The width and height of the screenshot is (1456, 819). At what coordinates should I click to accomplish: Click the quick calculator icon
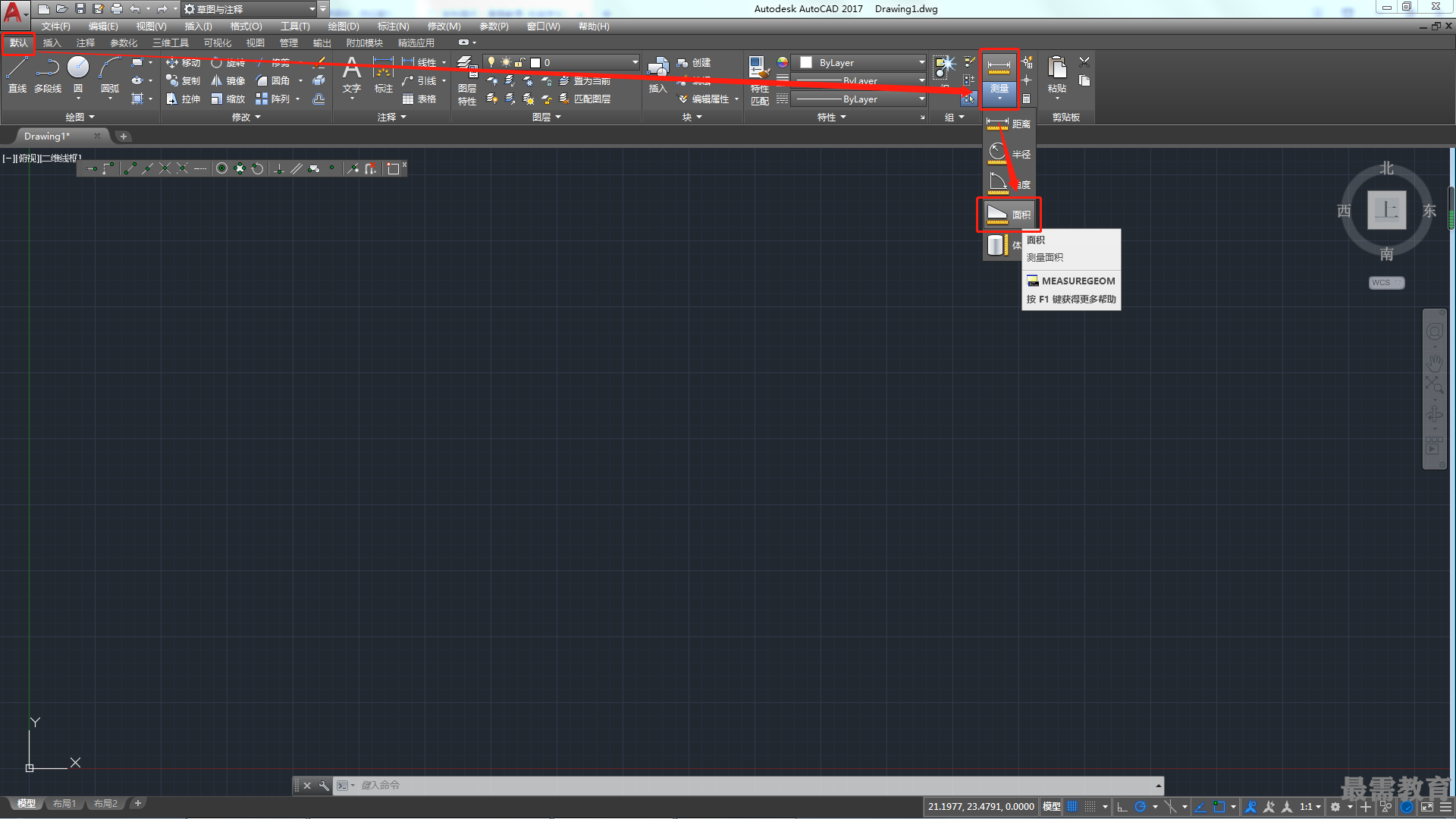tap(1026, 99)
